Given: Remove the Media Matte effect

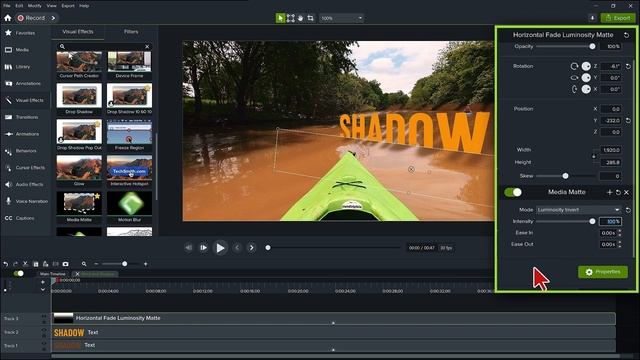Looking at the screenshot, I should pos(627,192).
